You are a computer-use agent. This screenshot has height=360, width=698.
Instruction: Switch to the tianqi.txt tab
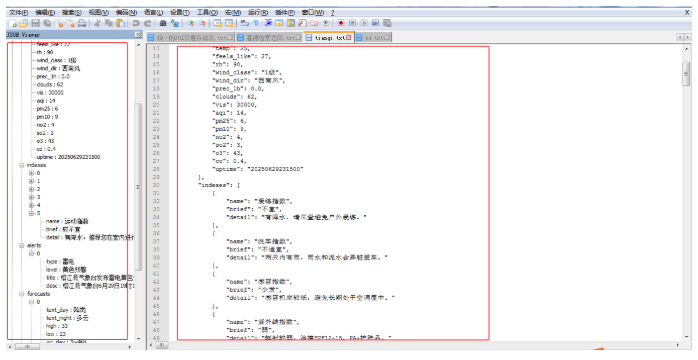(329, 38)
